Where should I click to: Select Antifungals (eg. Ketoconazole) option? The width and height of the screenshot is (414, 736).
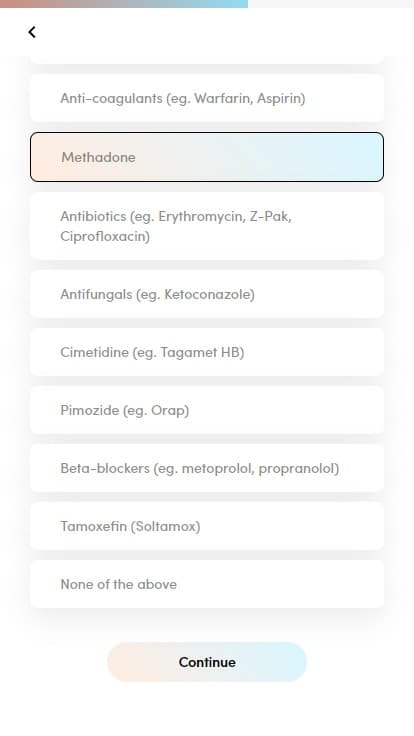[207, 294]
